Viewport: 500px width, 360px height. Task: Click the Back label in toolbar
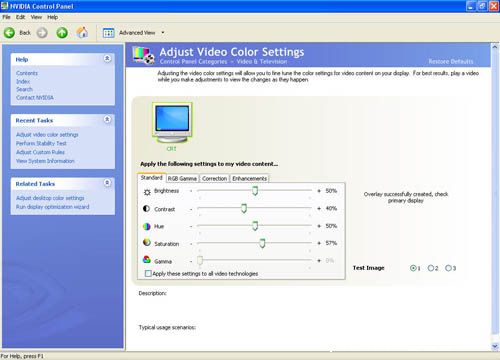(x=25, y=33)
